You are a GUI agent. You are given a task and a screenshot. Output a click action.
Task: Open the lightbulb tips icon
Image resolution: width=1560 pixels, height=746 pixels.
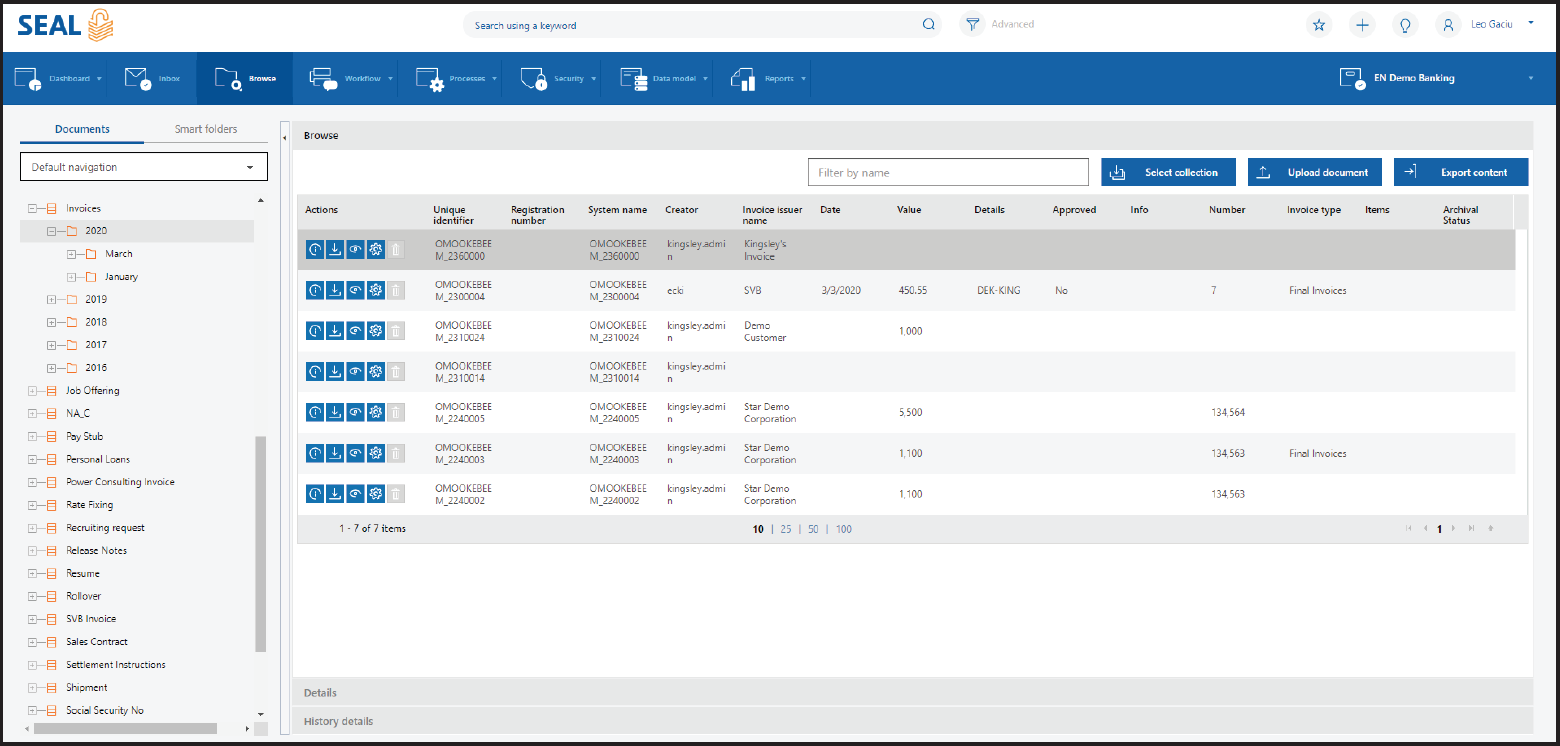1405,25
